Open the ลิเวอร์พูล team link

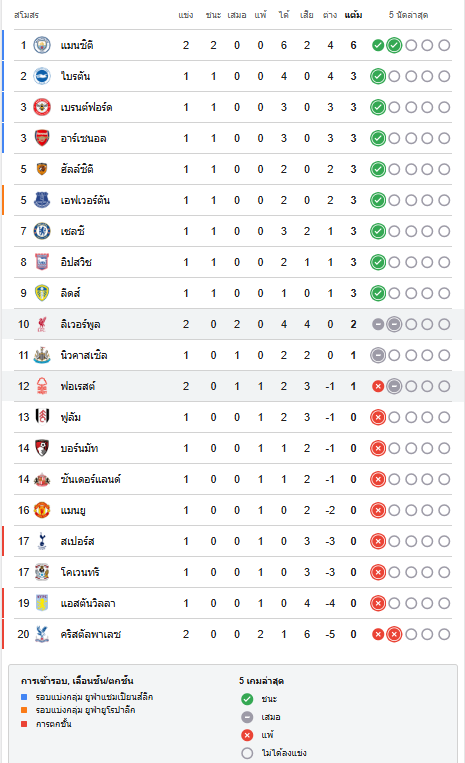(80, 324)
